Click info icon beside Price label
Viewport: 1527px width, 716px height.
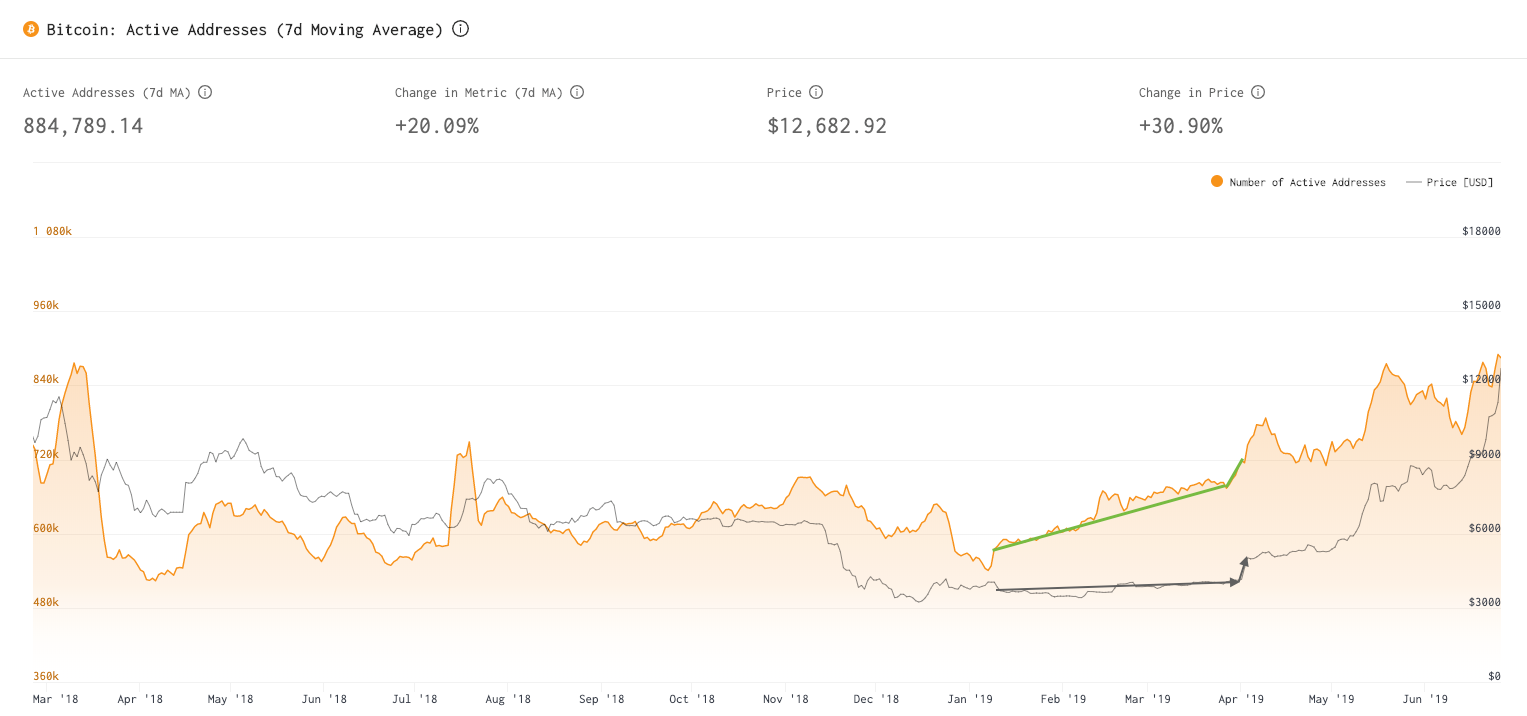pos(816,92)
